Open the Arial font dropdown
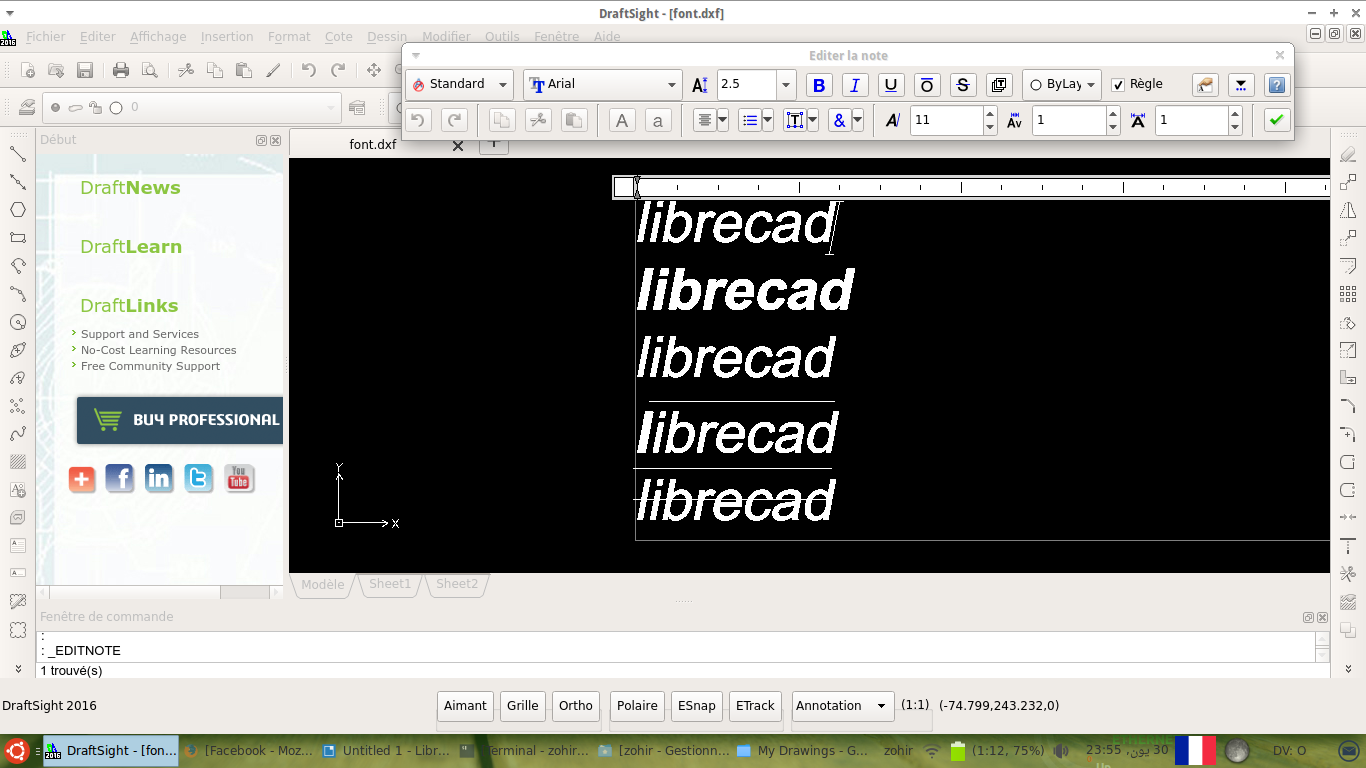The width and height of the screenshot is (1366, 768). pos(602,85)
